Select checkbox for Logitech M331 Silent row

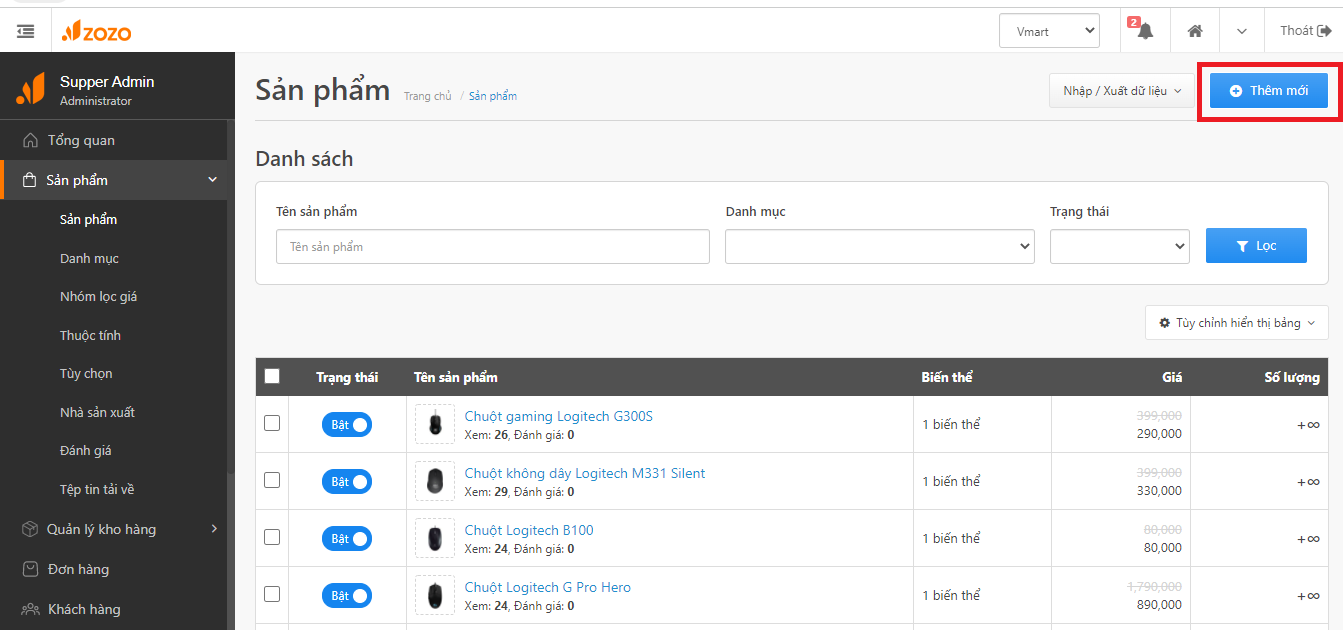point(272,480)
